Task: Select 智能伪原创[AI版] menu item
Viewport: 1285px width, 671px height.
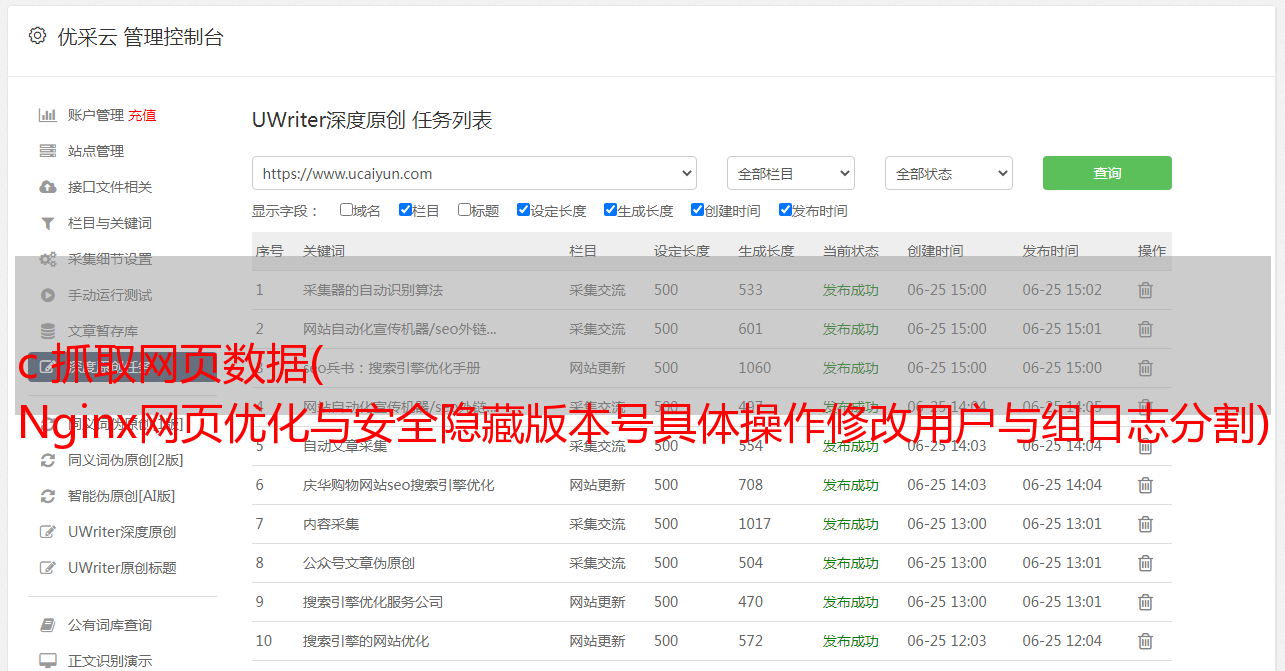Action: [x=121, y=496]
